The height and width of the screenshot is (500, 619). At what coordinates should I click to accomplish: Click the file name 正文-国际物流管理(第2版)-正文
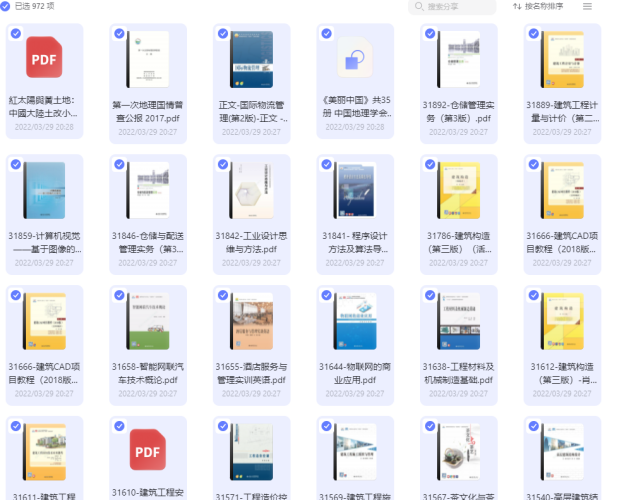point(253,112)
